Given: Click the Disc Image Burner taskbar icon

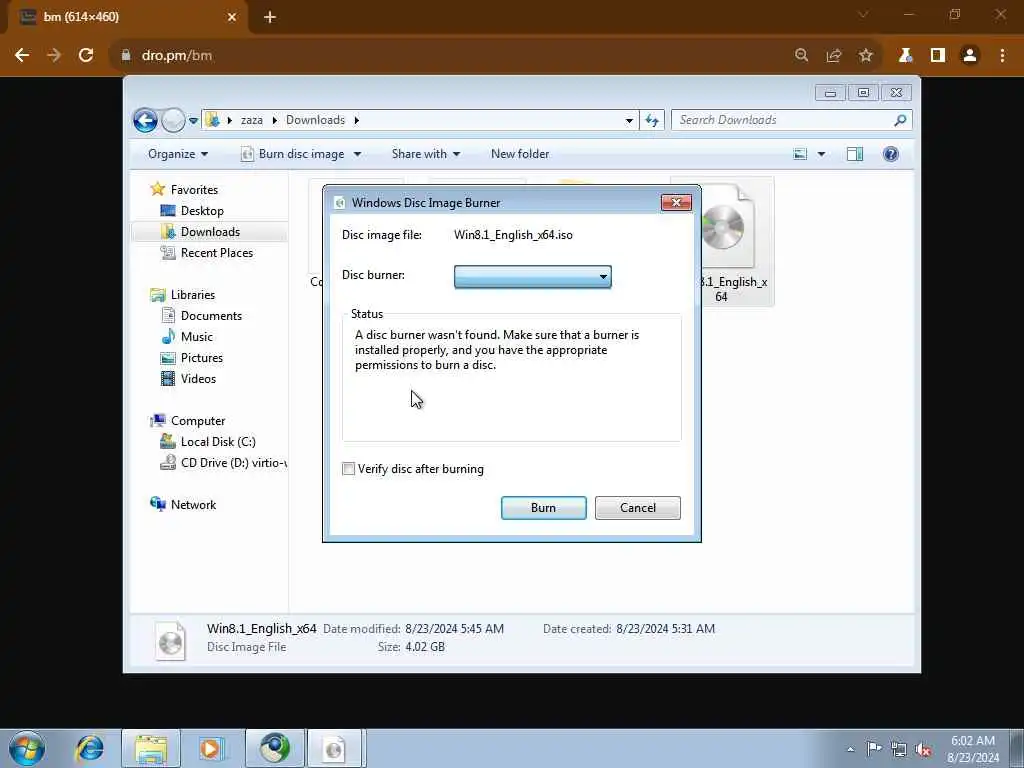Looking at the screenshot, I should 334,748.
